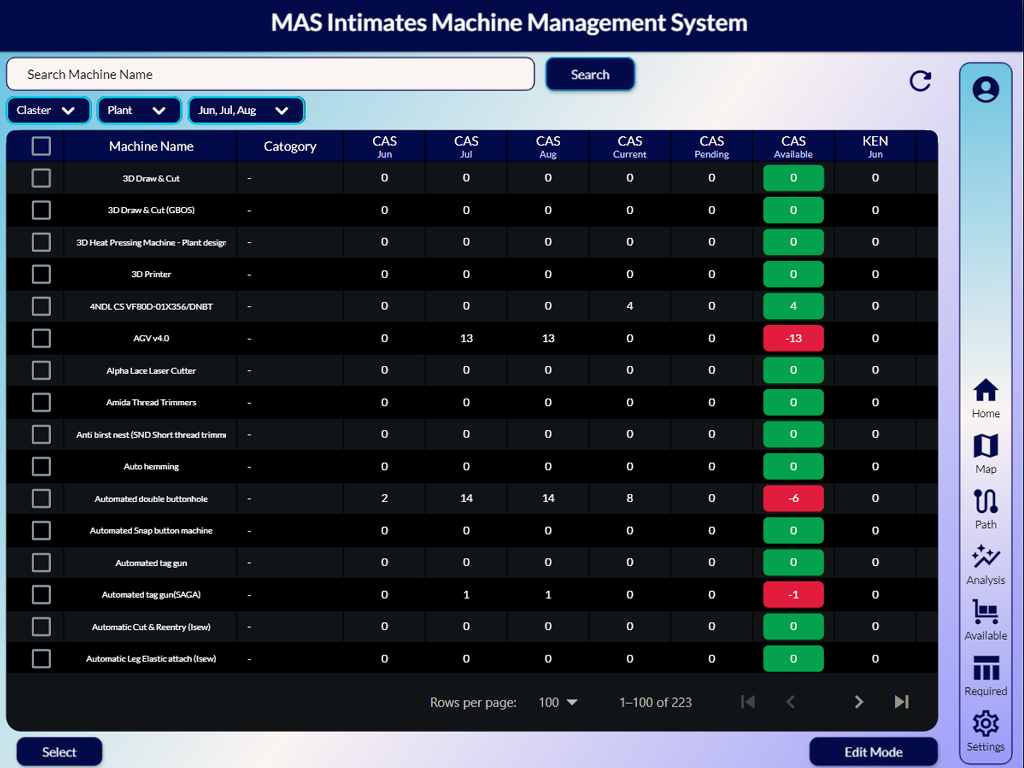Tick the checkbox for AGV v4.0 row
Viewport: 1024px width, 768px height.
(41, 338)
